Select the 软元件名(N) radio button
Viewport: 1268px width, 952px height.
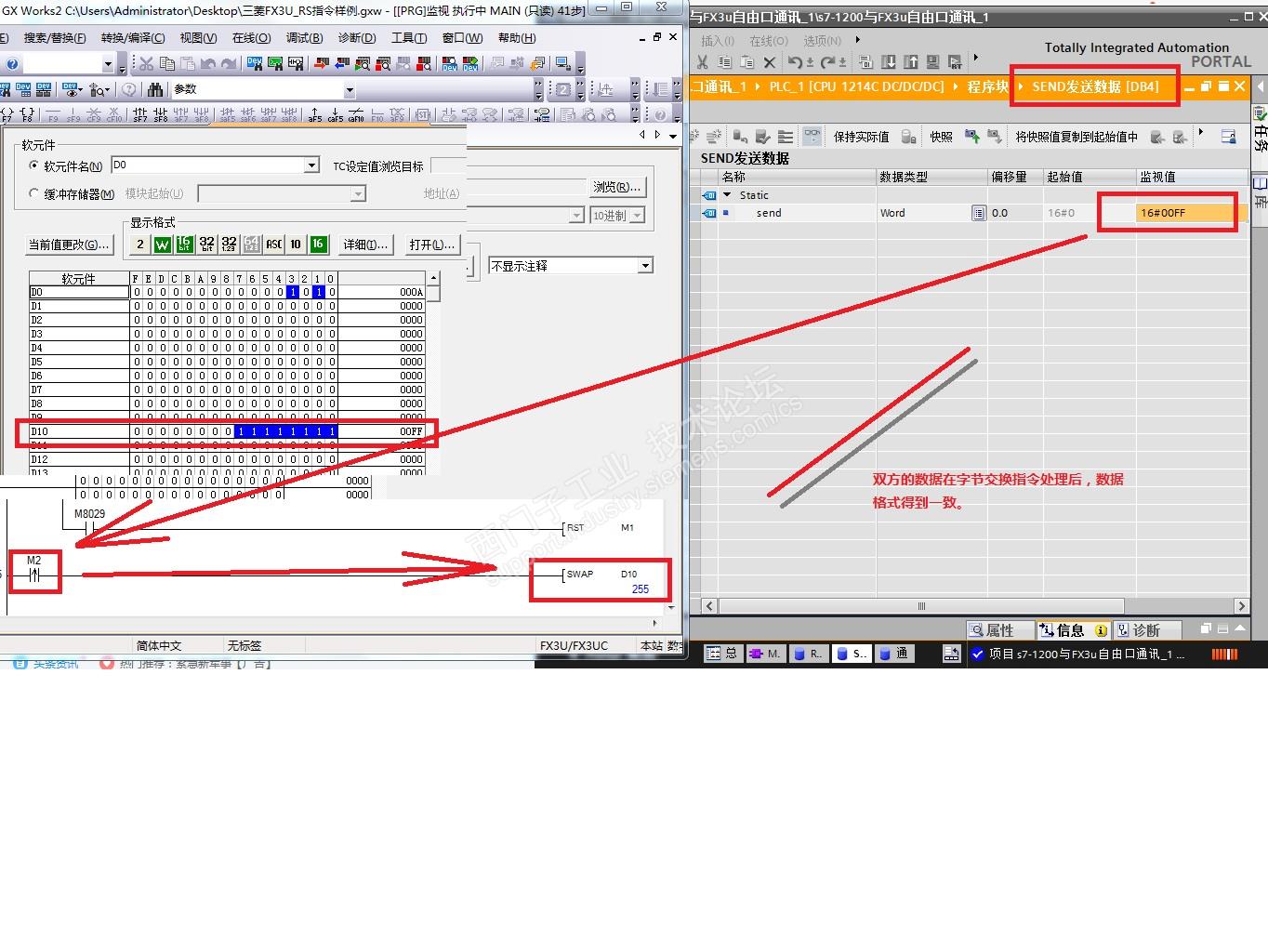coord(34,165)
